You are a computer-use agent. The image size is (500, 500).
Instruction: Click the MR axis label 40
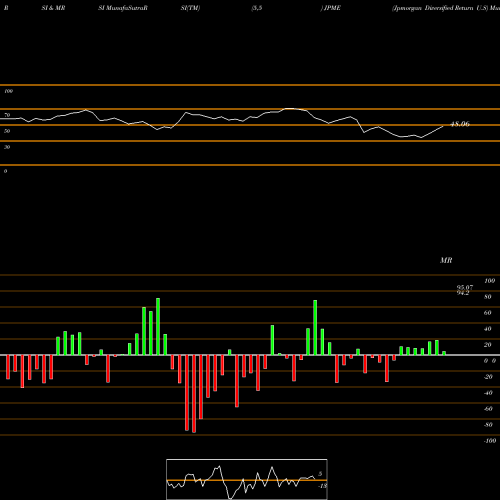[x=487, y=329]
